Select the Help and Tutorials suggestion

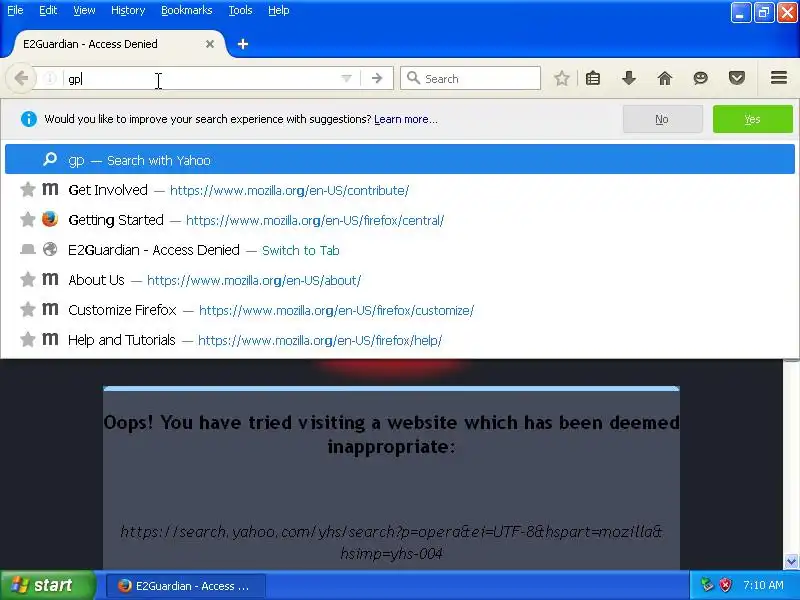[x=400, y=340]
